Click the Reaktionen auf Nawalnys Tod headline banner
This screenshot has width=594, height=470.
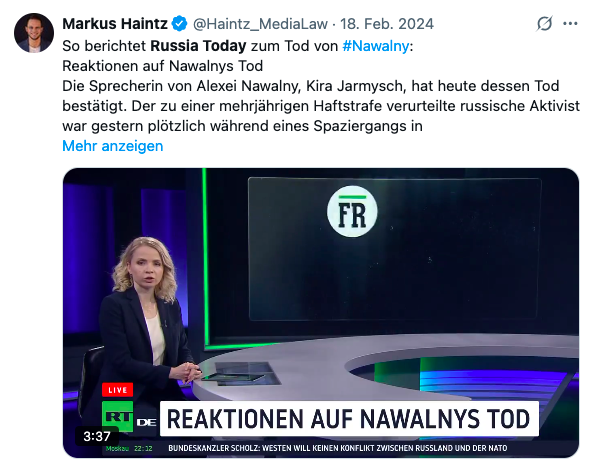coord(349,418)
